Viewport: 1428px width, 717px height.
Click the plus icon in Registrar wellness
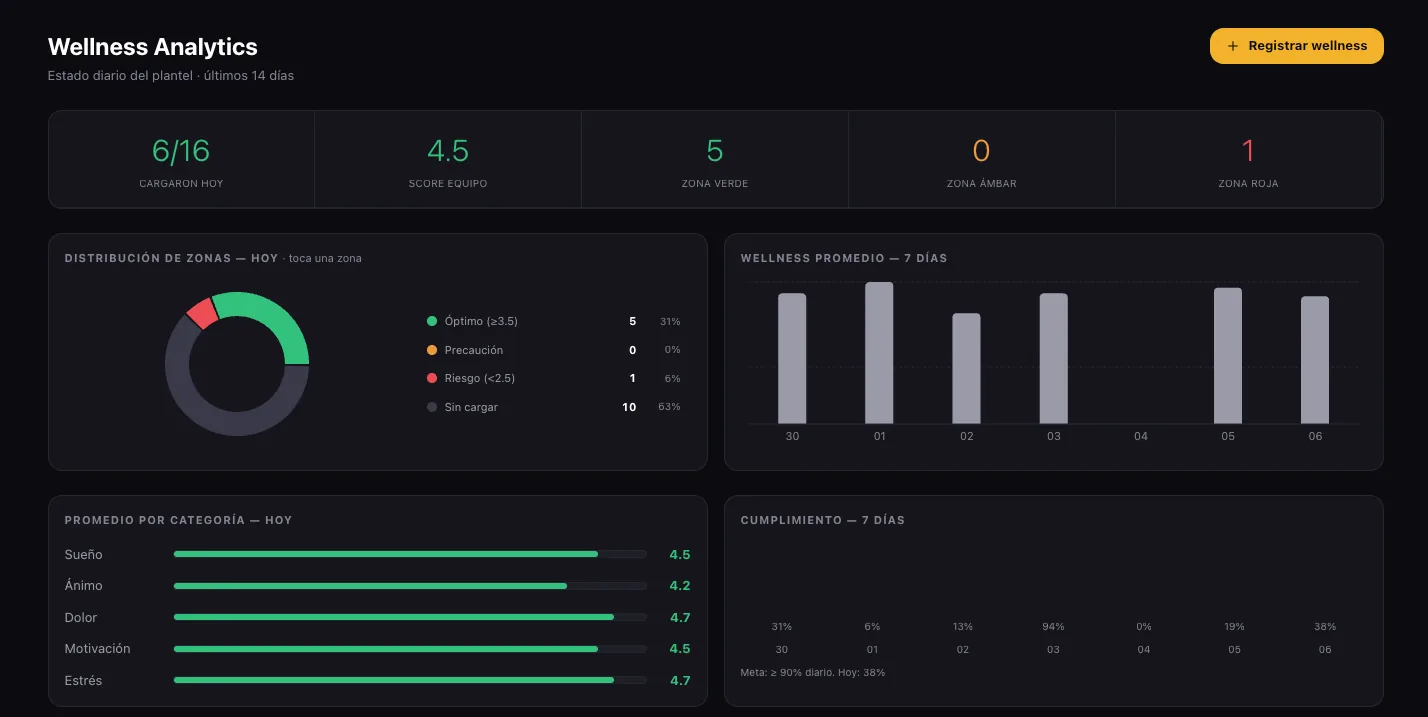(1233, 46)
